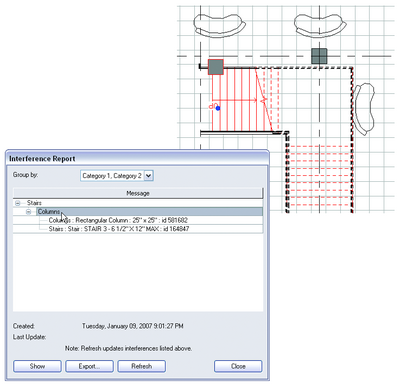Select the Rectangular Column id 581682 entry

[x=118, y=220]
